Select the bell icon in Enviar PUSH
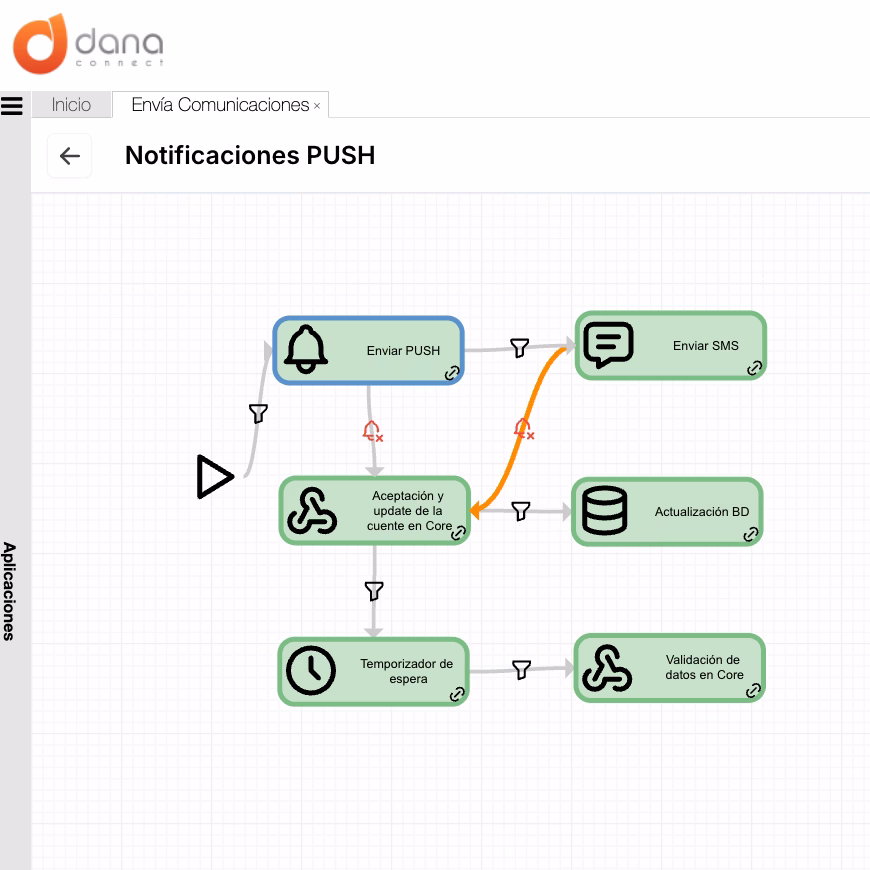870x870 pixels. [x=306, y=350]
